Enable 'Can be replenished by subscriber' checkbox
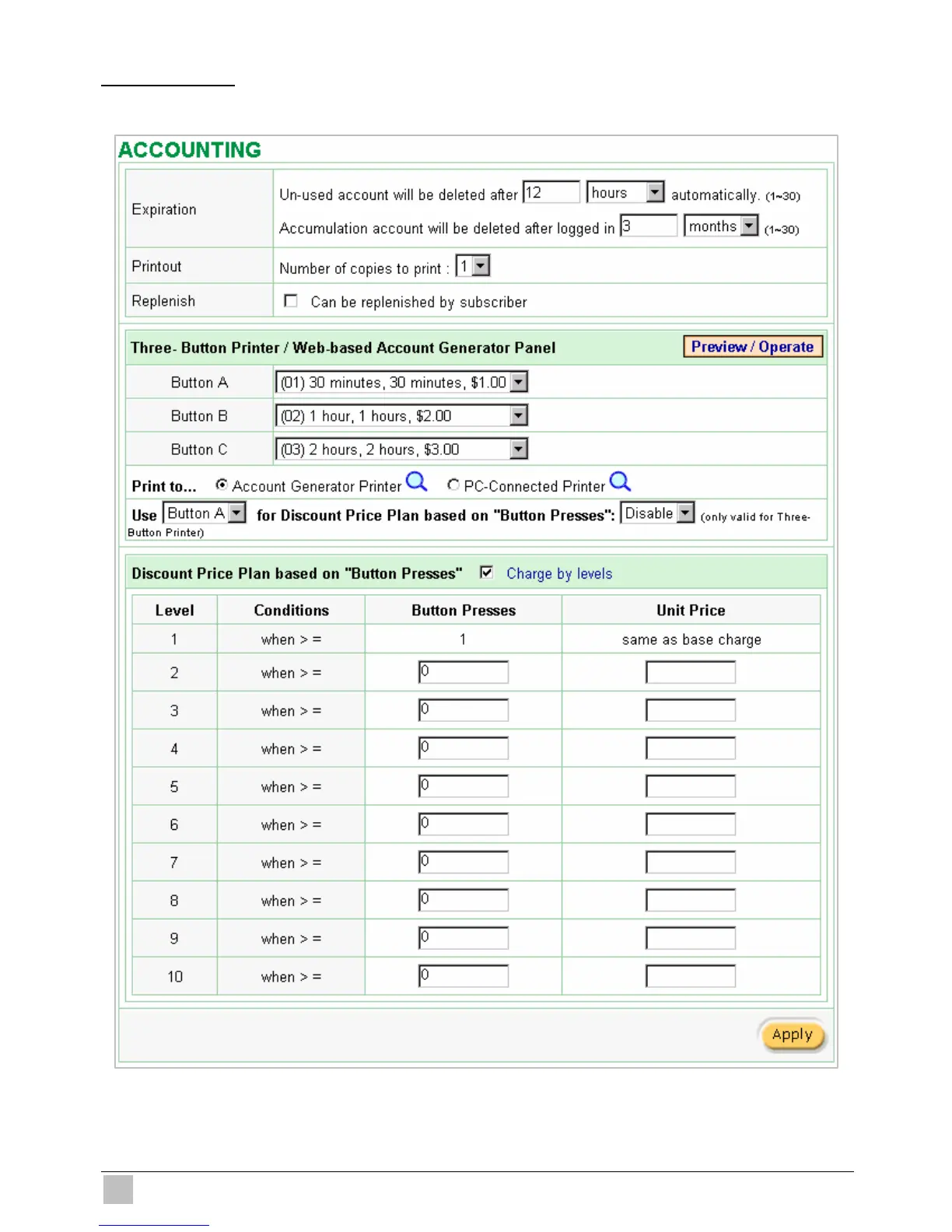The height and width of the screenshot is (1232, 952). [x=291, y=301]
